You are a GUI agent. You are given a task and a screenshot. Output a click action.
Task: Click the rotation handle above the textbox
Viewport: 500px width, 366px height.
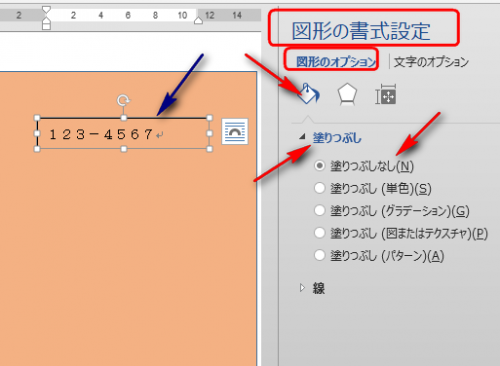coord(124,100)
